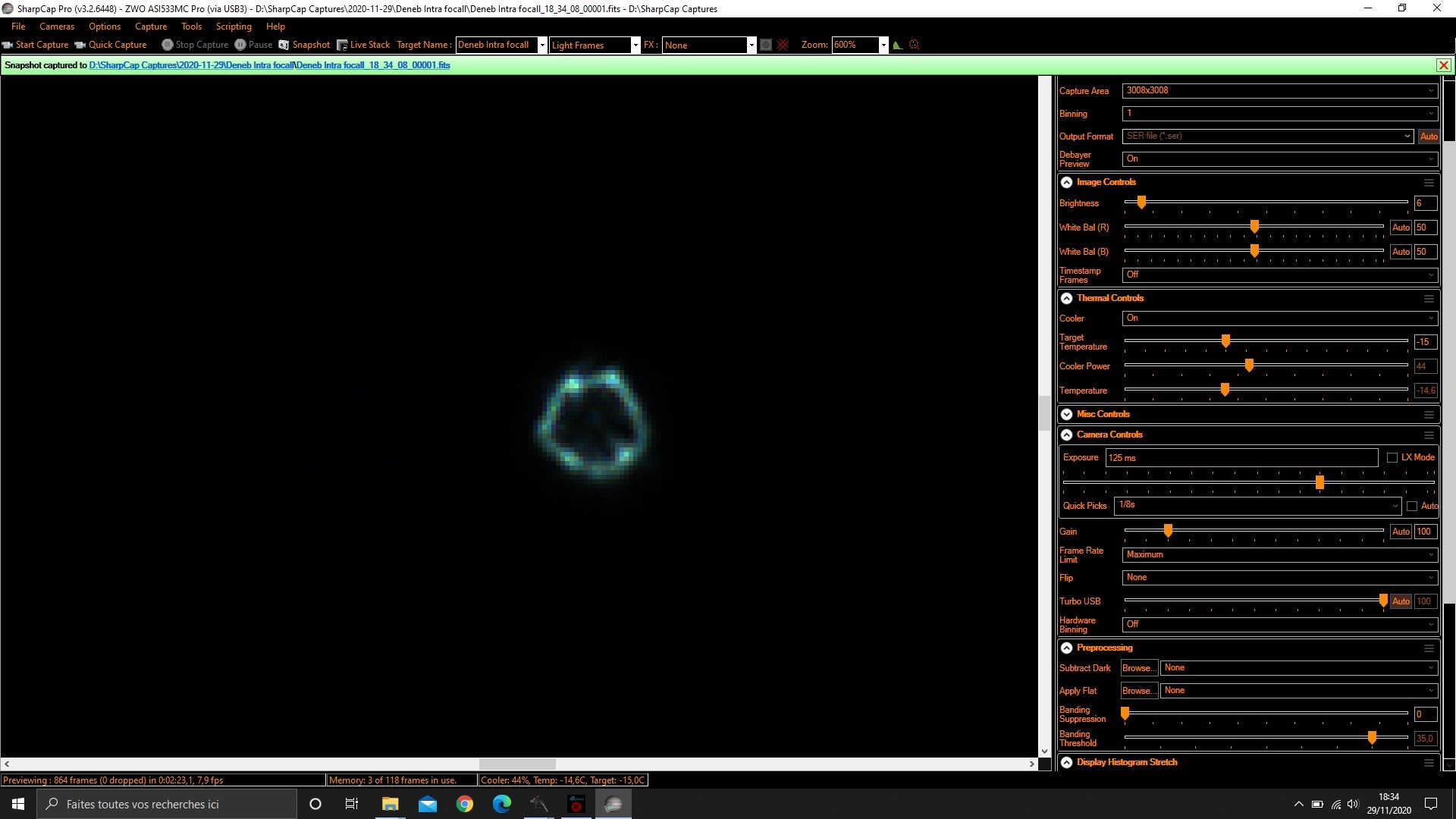
Task: Click Browse for Apply Flat
Action: pos(1139,692)
